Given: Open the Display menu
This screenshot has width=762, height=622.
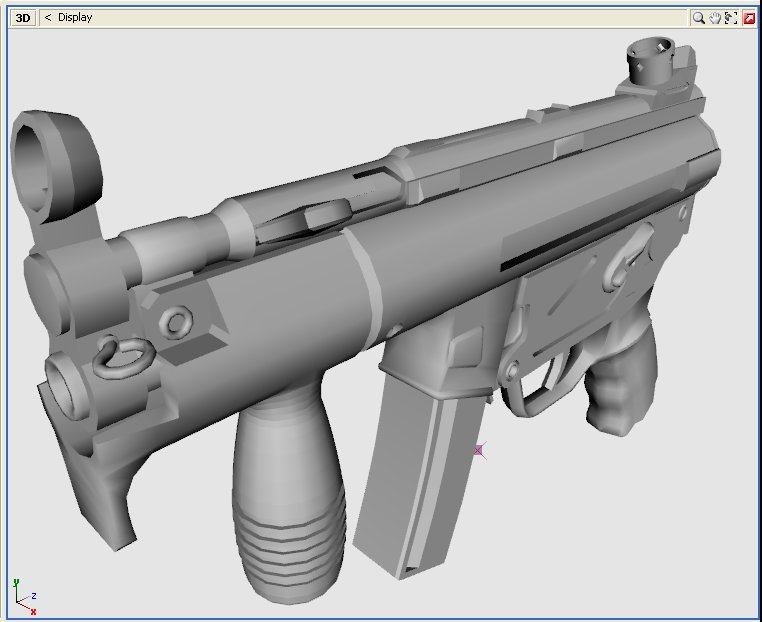Looking at the screenshot, I should (75, 17).
